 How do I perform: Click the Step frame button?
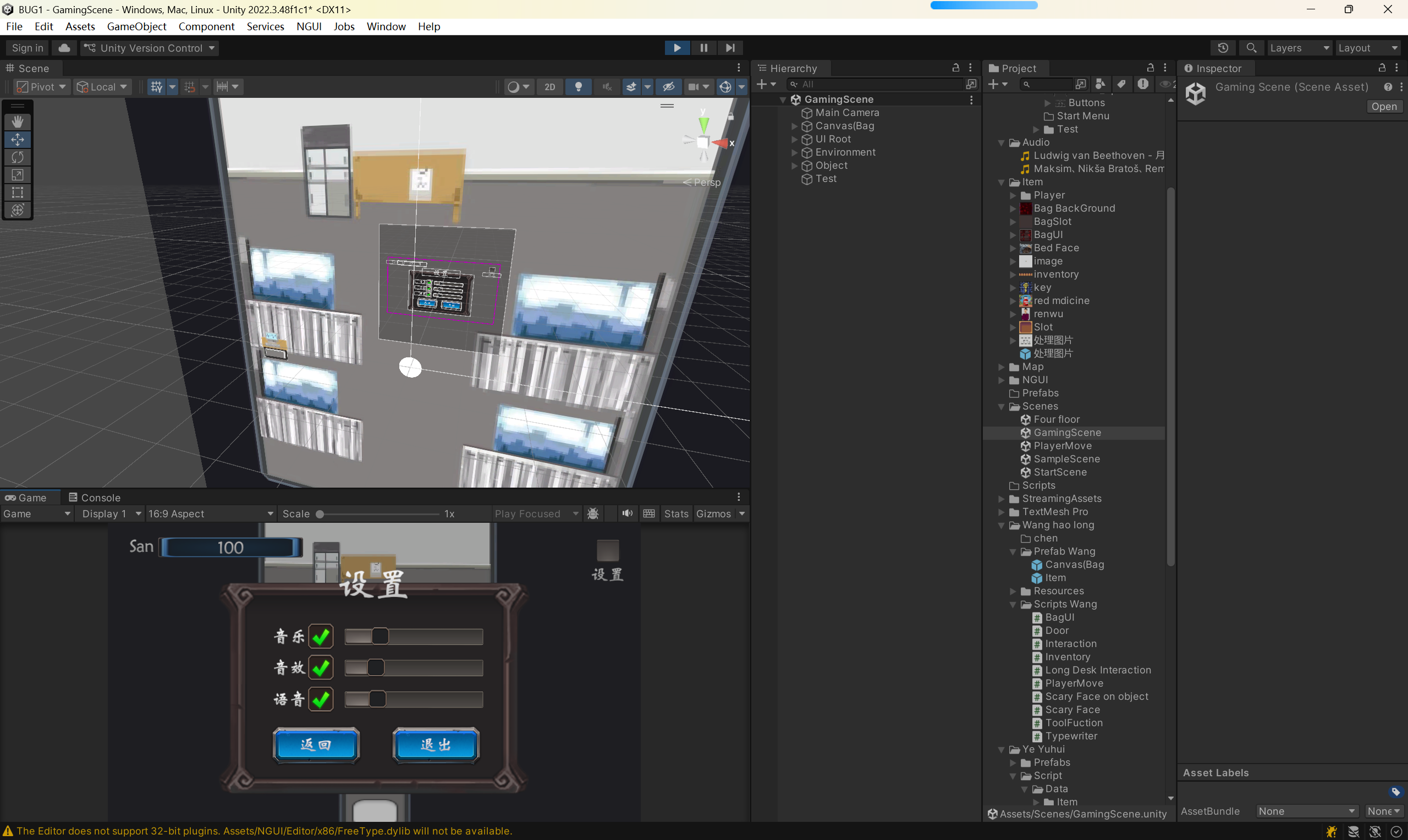[730, 48]
